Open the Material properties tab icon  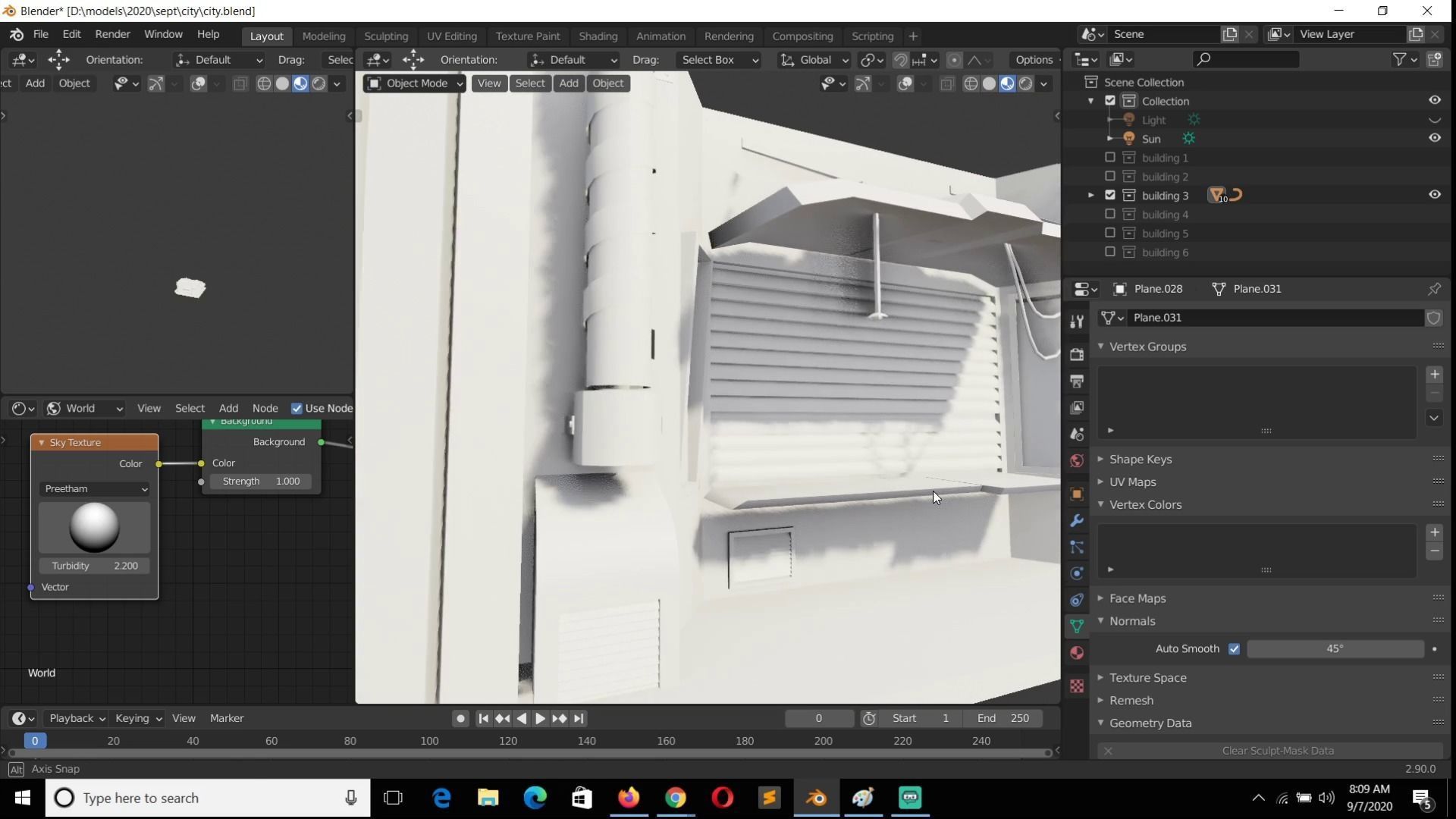pos(1077,653)
